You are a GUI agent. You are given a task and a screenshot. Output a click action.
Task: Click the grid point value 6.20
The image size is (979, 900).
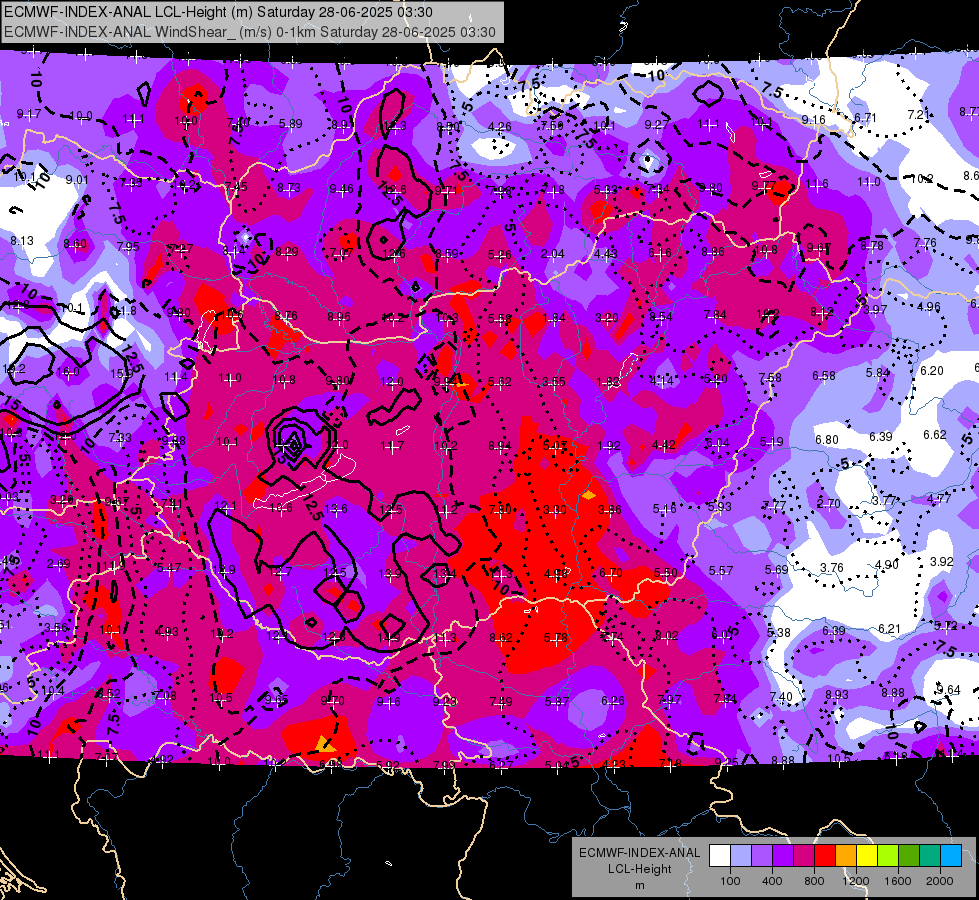(x=932, y=370)
